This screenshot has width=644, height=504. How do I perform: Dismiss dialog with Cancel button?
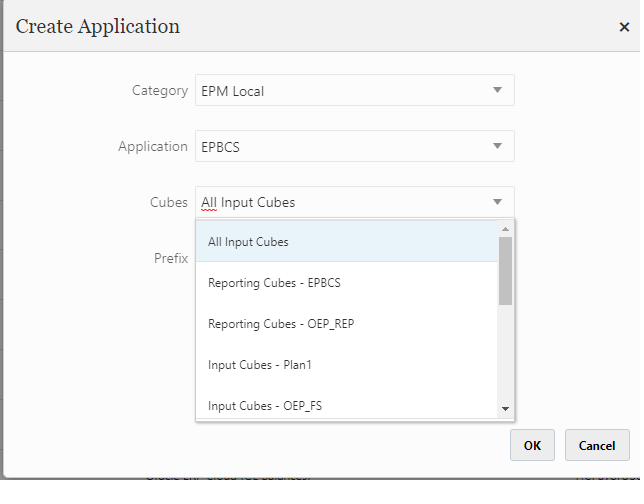pyautogui.click(x=597, y=445)
